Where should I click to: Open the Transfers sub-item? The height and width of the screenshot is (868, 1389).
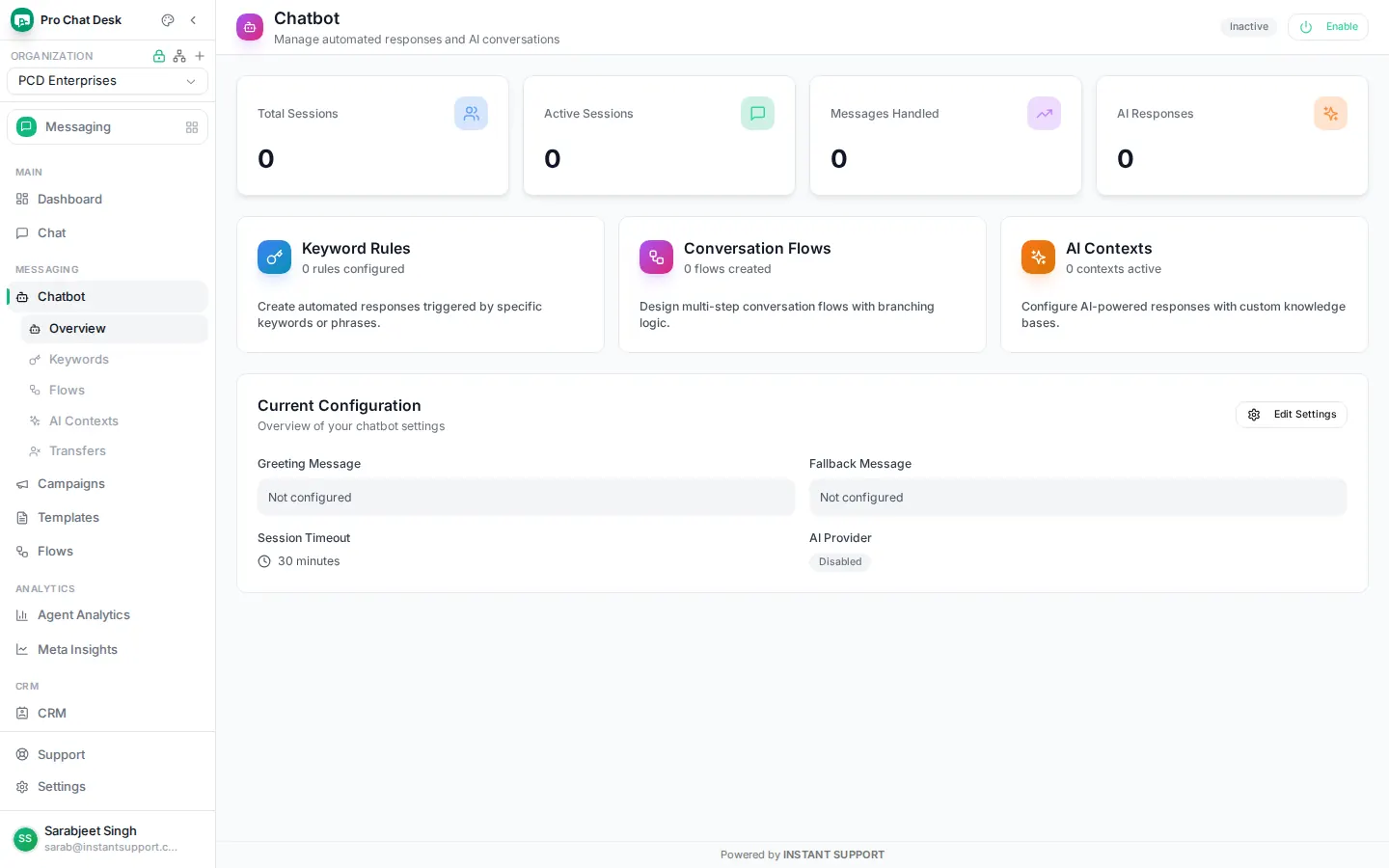click(114, 451)
